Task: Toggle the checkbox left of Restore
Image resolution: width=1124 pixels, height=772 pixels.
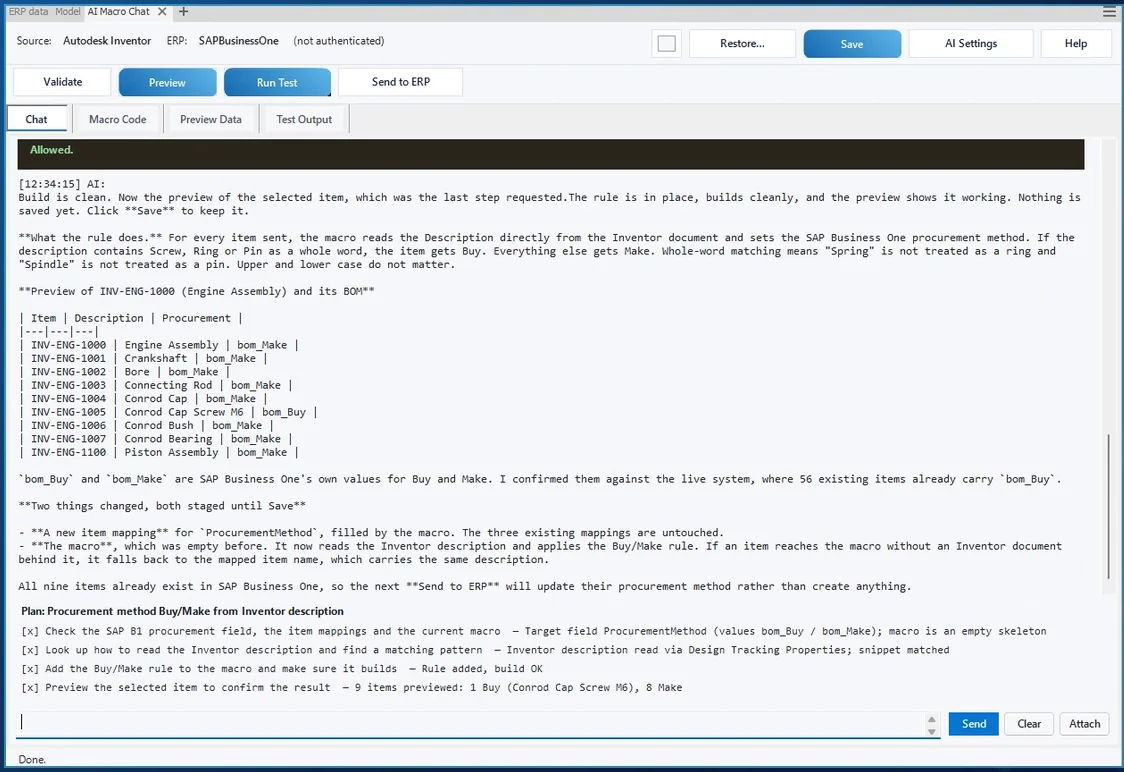Action: pyautogui.click(x=667, y=44)
